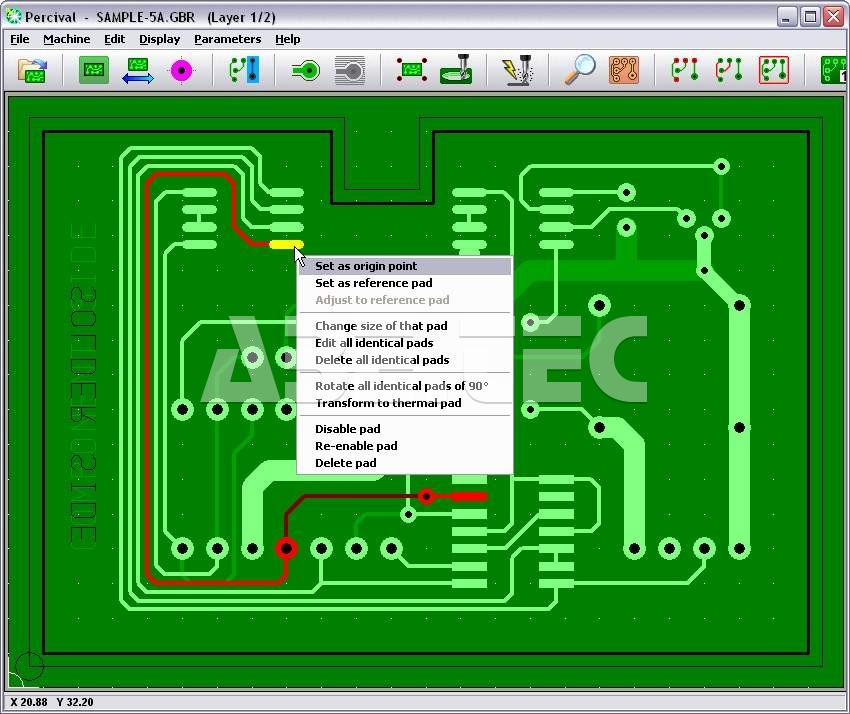Viewport: 850px width, 714px height.
Task: Open the Display menu
Action: [159, 39]
